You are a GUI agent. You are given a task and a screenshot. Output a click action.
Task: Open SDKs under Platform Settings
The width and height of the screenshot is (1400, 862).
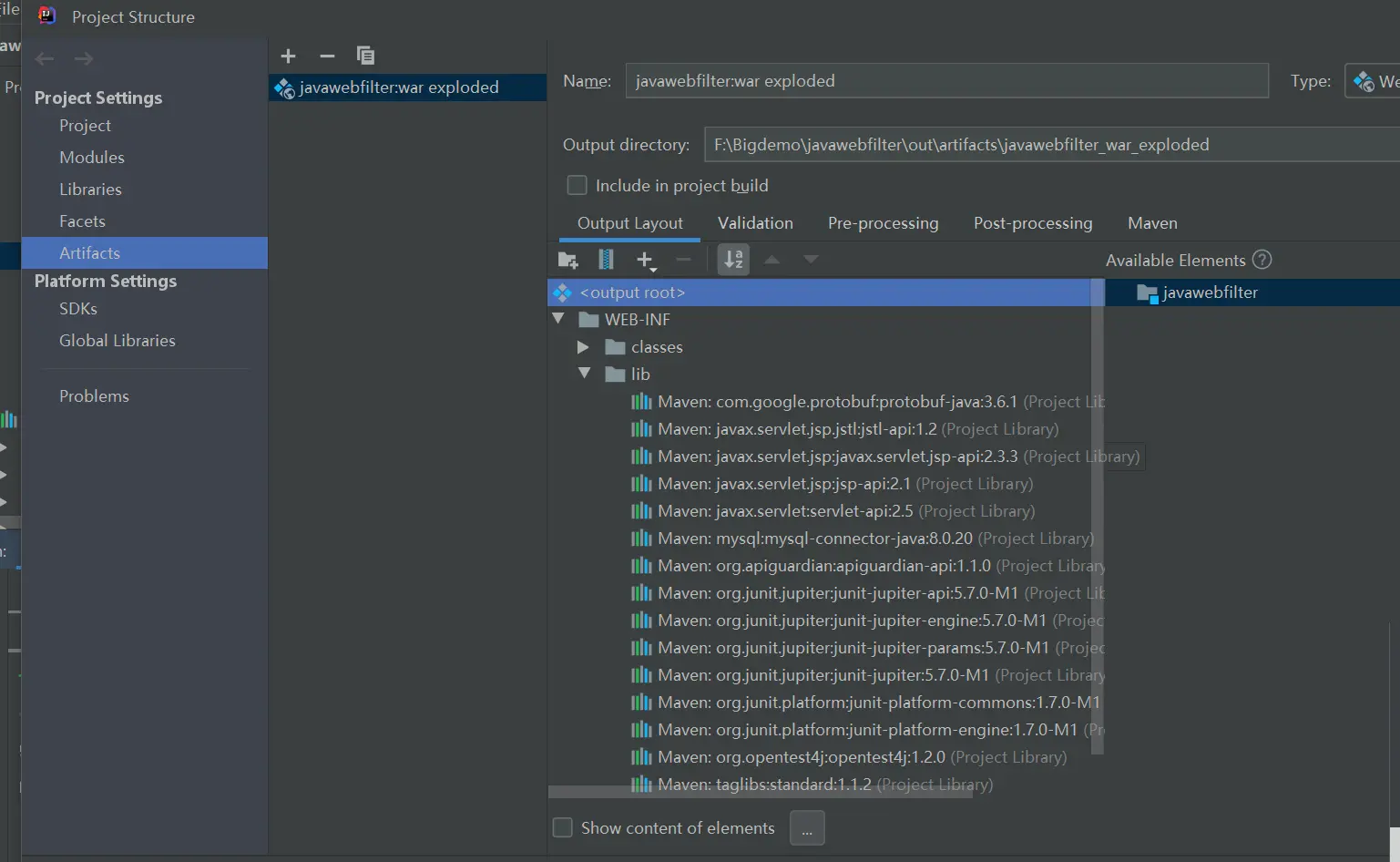pos(145,309)
